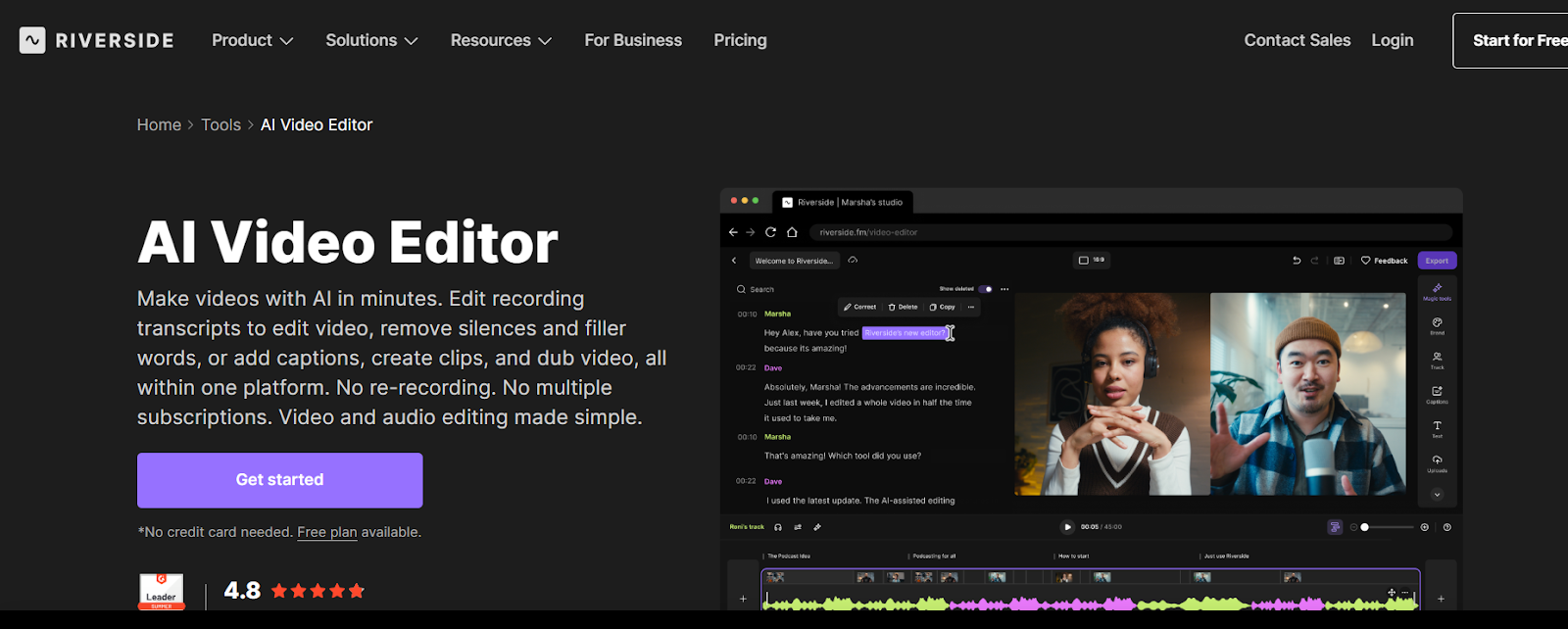The image size is (1568, 629).
Task: Open the Track panel in the sidebar
Action: (1438, 361)
